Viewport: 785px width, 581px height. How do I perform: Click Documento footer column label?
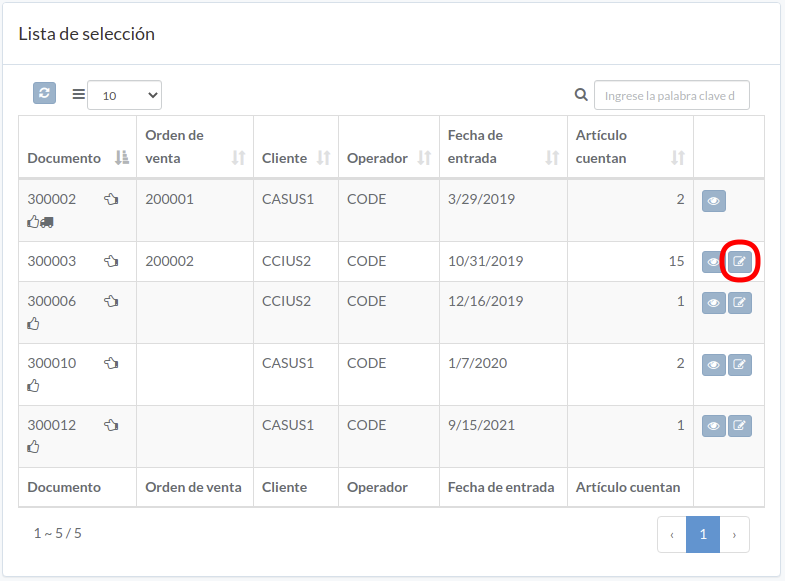click(64, 487)
